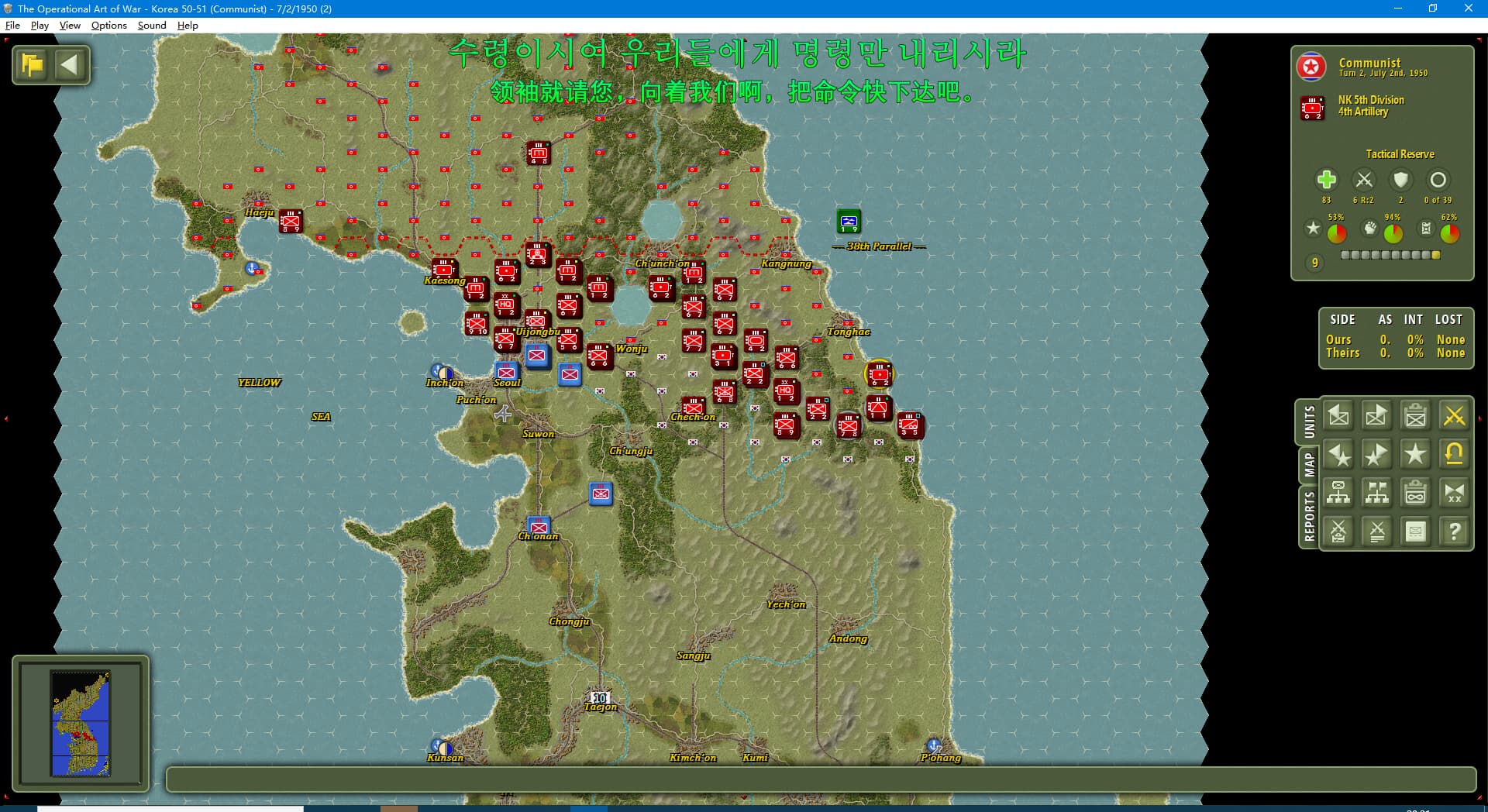Image resolution: width=1488 pixels, height=812 pixels.
Task: Open the File menu
Action: [x=12, y=25]
